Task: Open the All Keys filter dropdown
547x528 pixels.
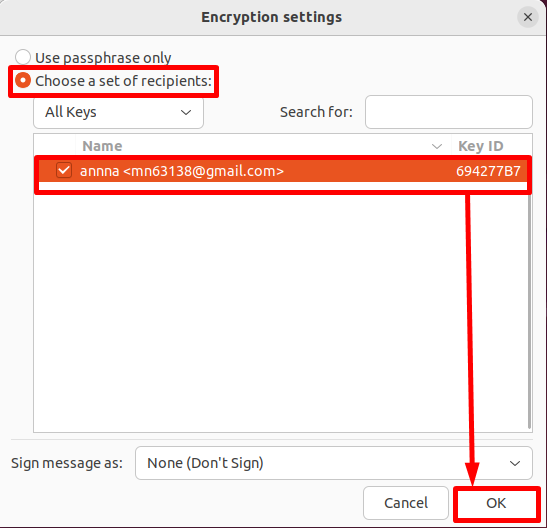Action: point(118,112)
